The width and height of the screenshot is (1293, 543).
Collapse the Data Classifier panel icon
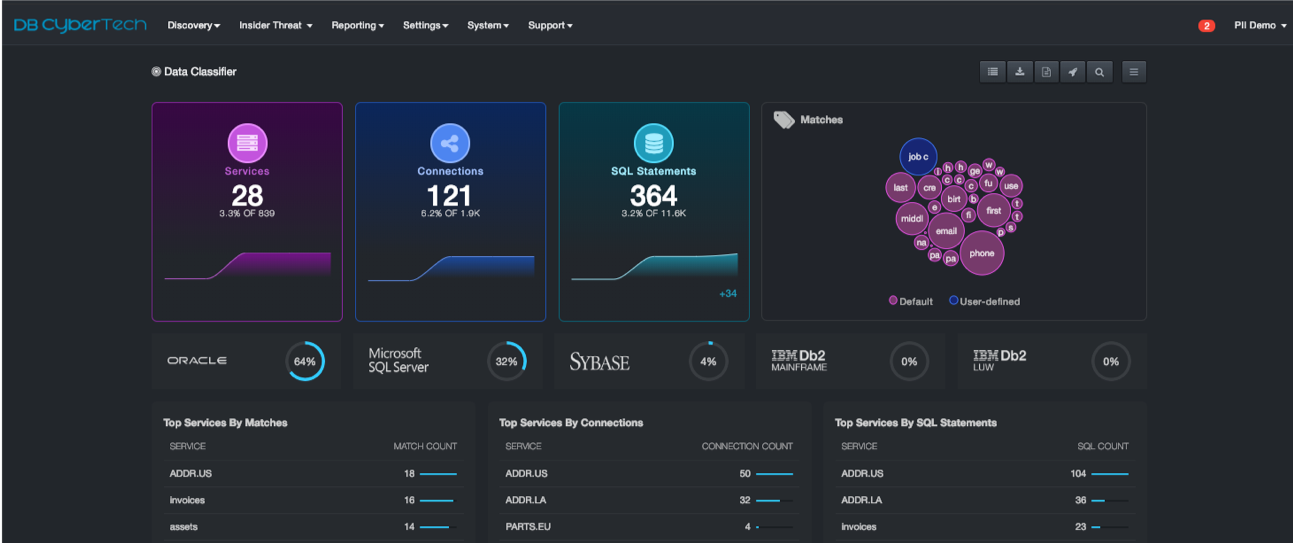(x=156, y=72)
